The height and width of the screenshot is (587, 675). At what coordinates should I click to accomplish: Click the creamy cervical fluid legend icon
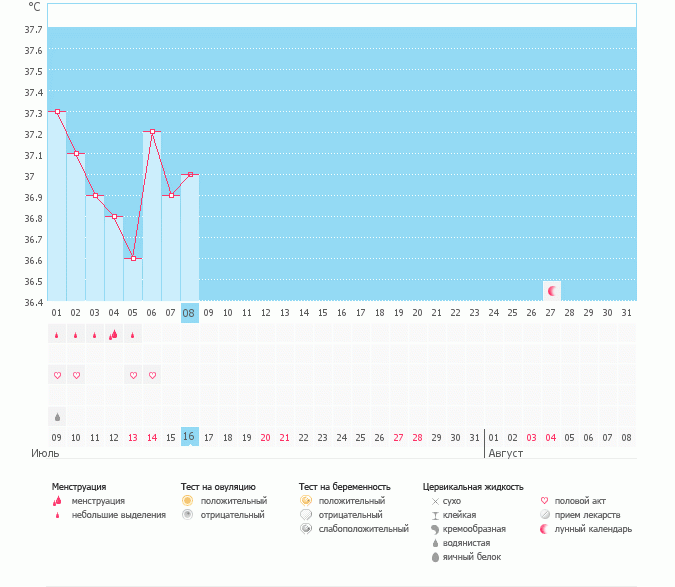(x=435, y=528)
